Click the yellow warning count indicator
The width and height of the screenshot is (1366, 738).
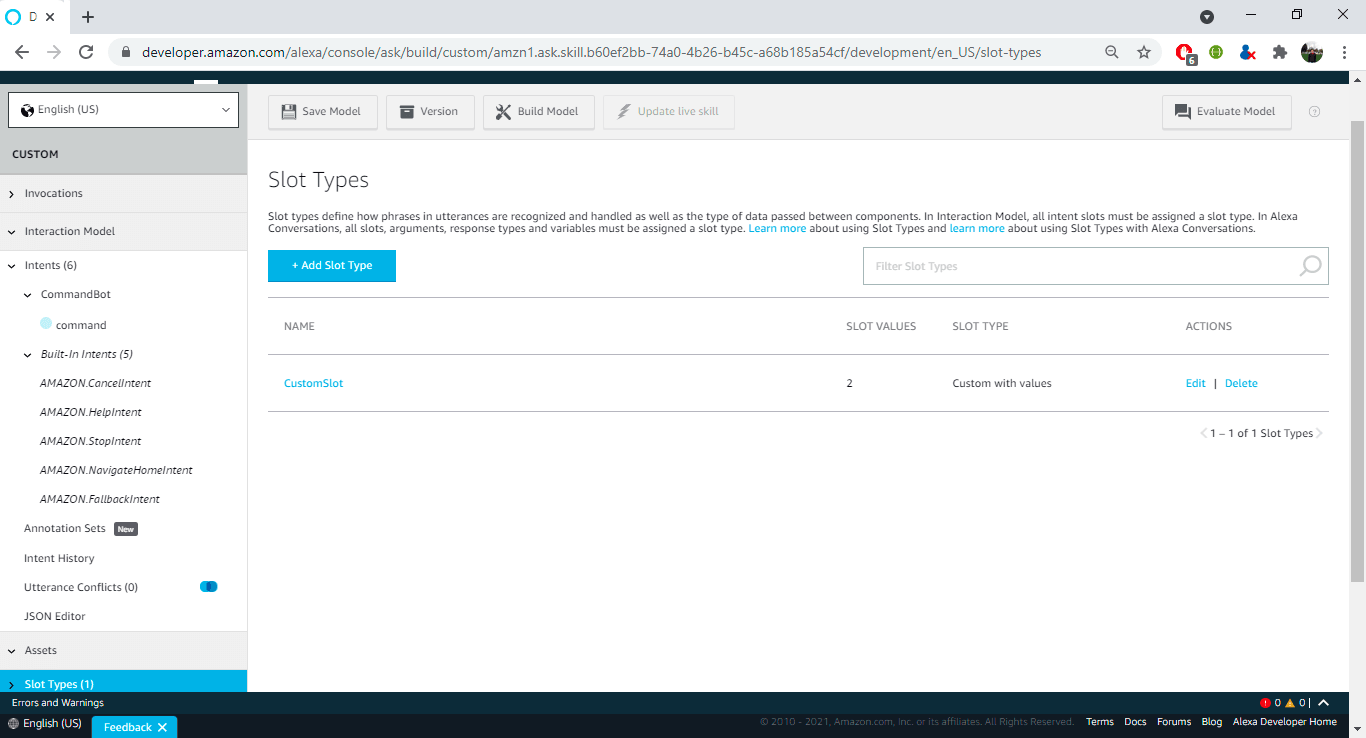point(1296,703)
